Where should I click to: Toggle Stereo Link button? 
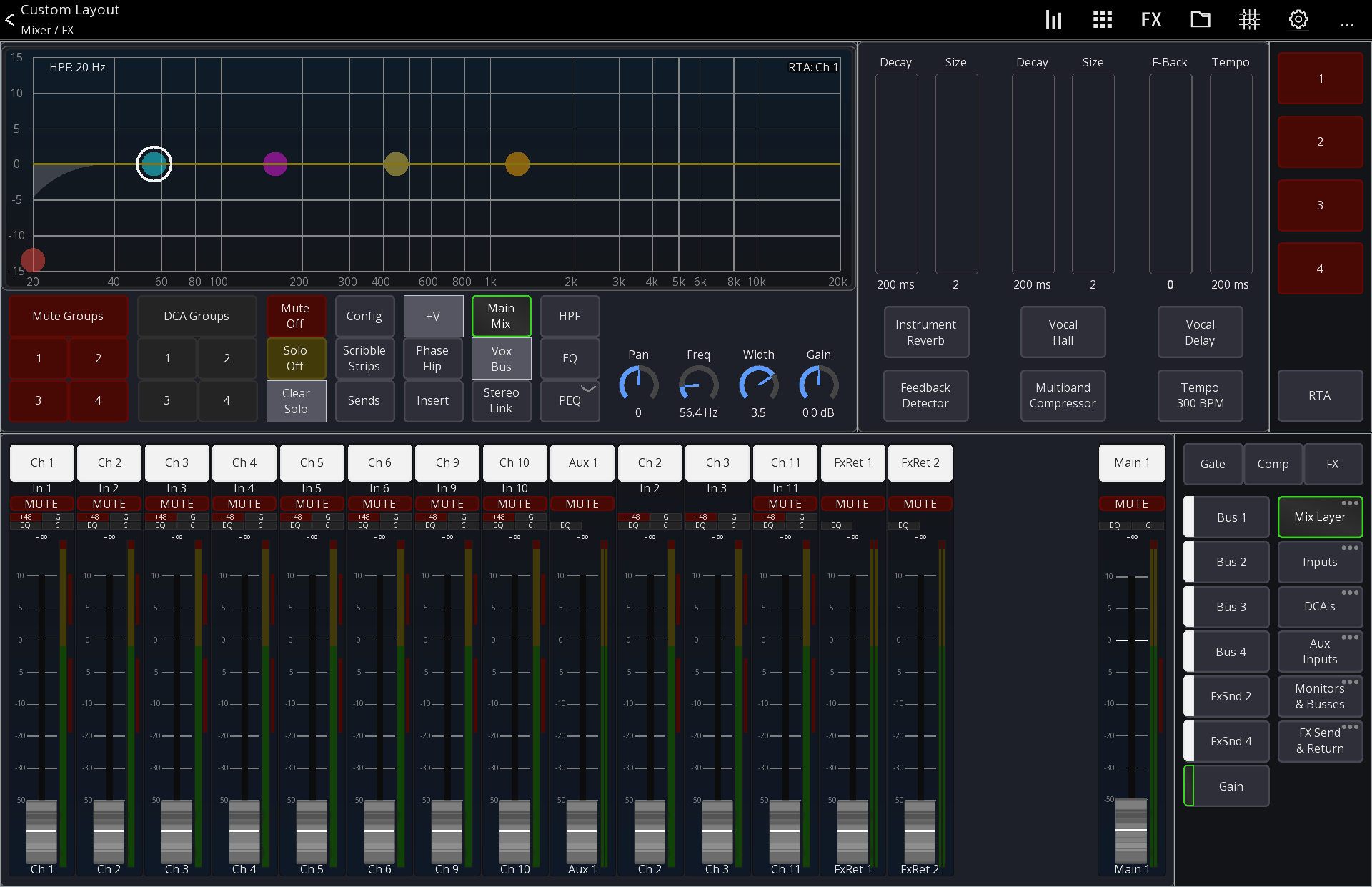[x=501, y=400]
